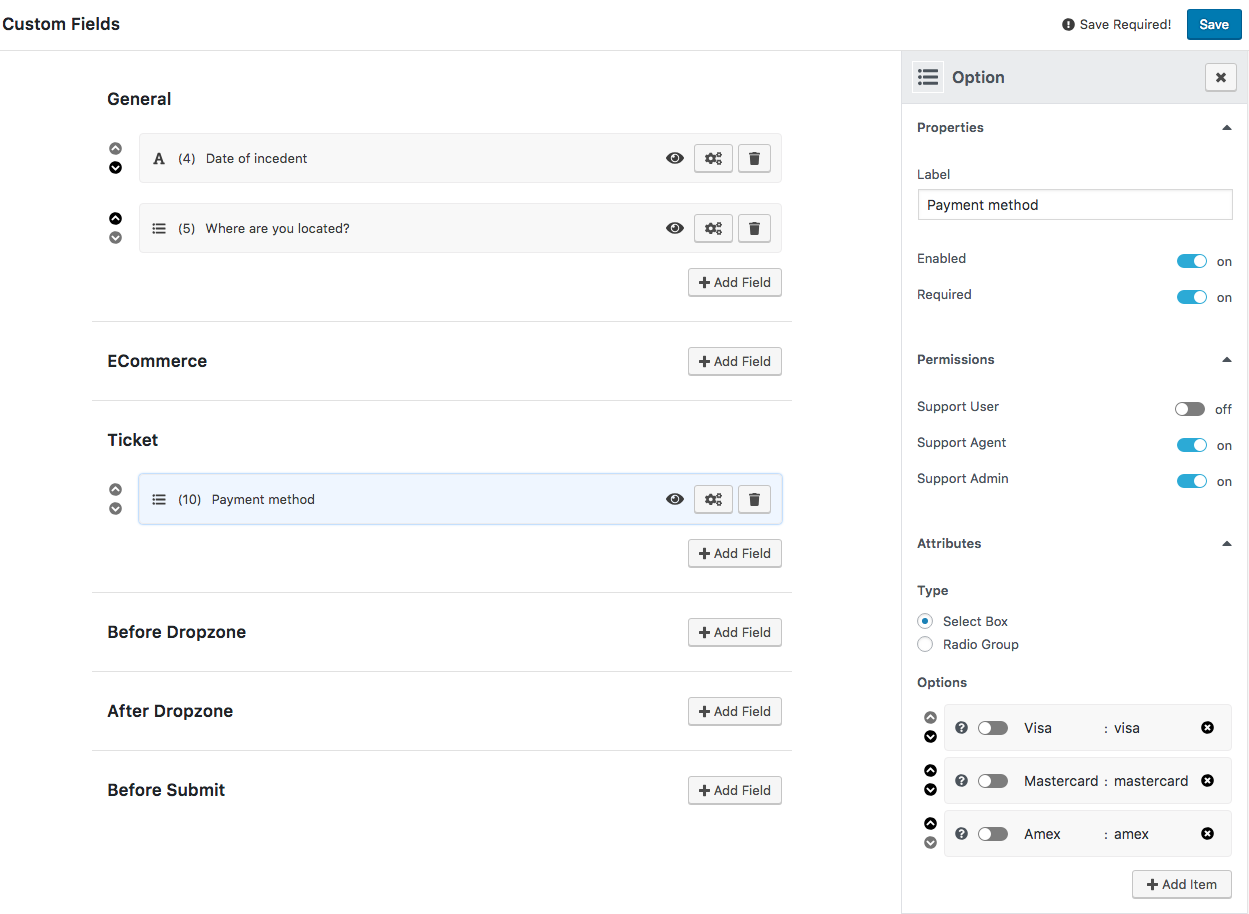The image size is (1249, 914).
Task: Delete the Where are you located field
Action: pos(754,228)
